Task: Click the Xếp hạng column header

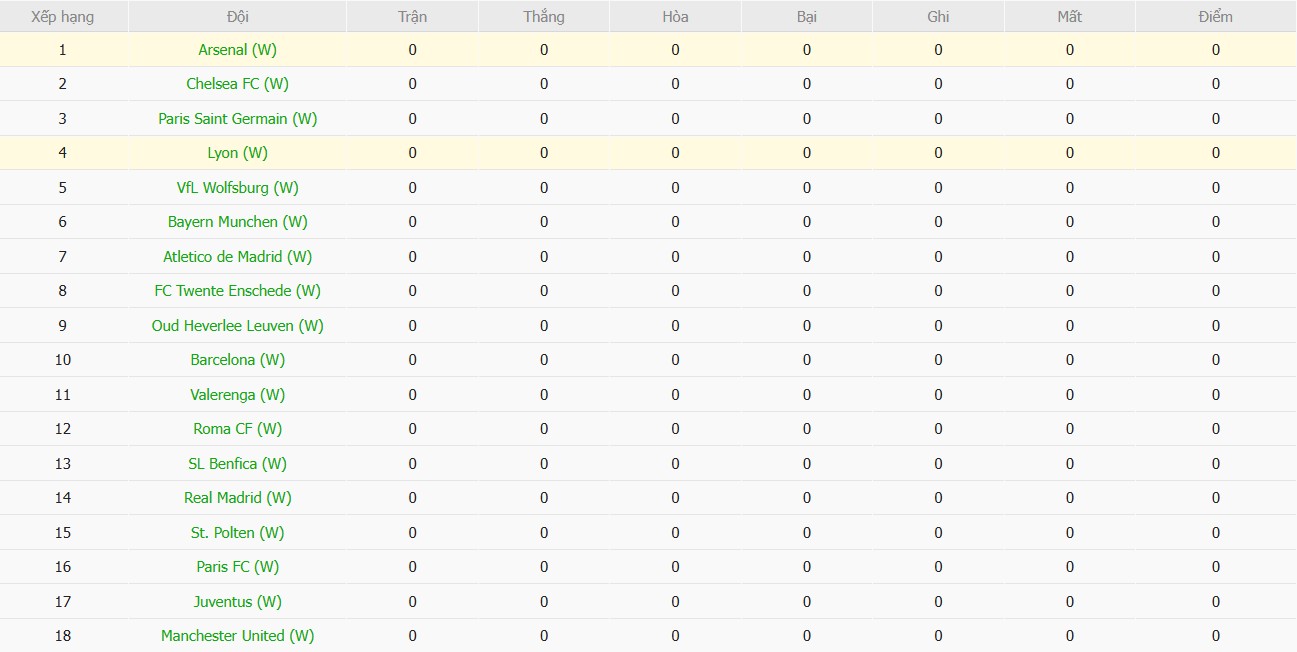Action: coord(63,17)
